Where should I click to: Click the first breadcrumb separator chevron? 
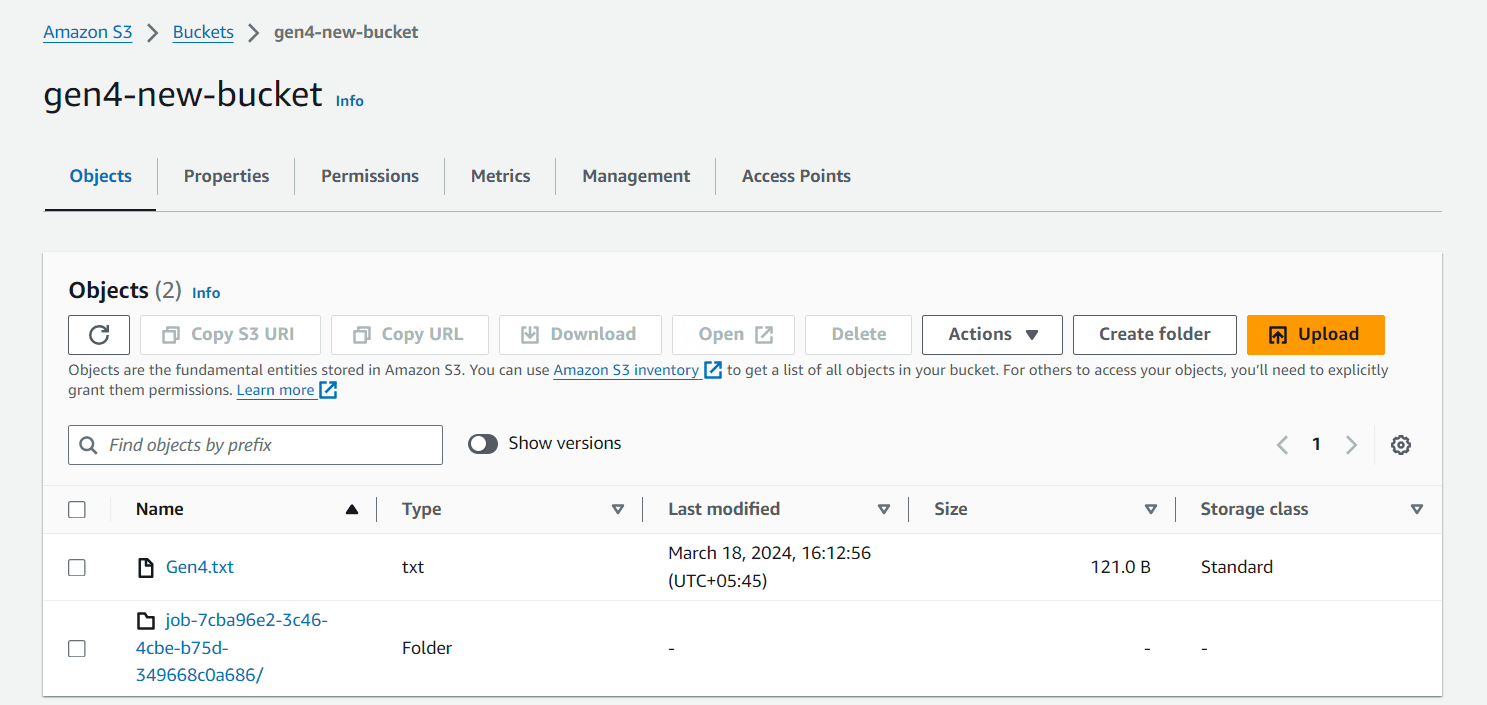point(153,32)
